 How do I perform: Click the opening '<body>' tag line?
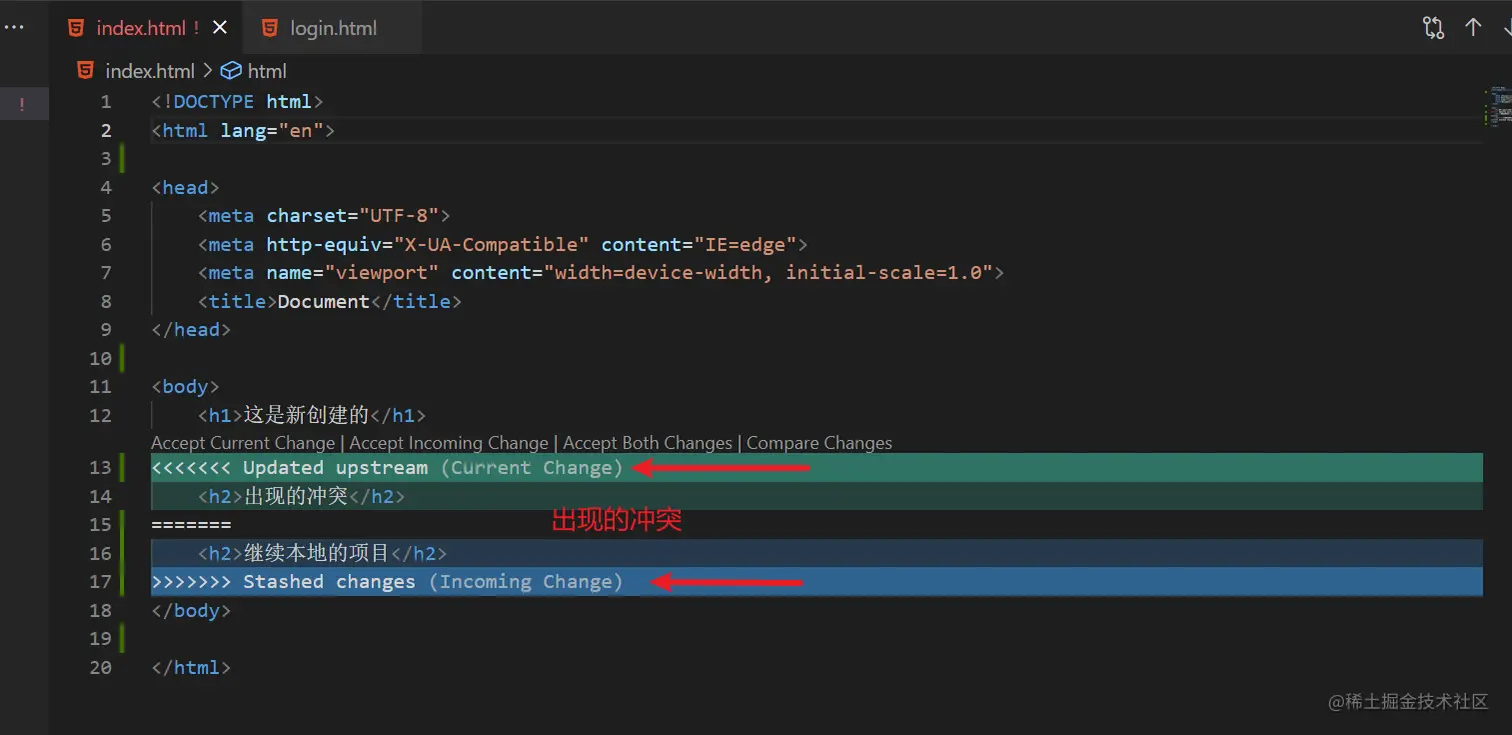(x=185, y=387)
